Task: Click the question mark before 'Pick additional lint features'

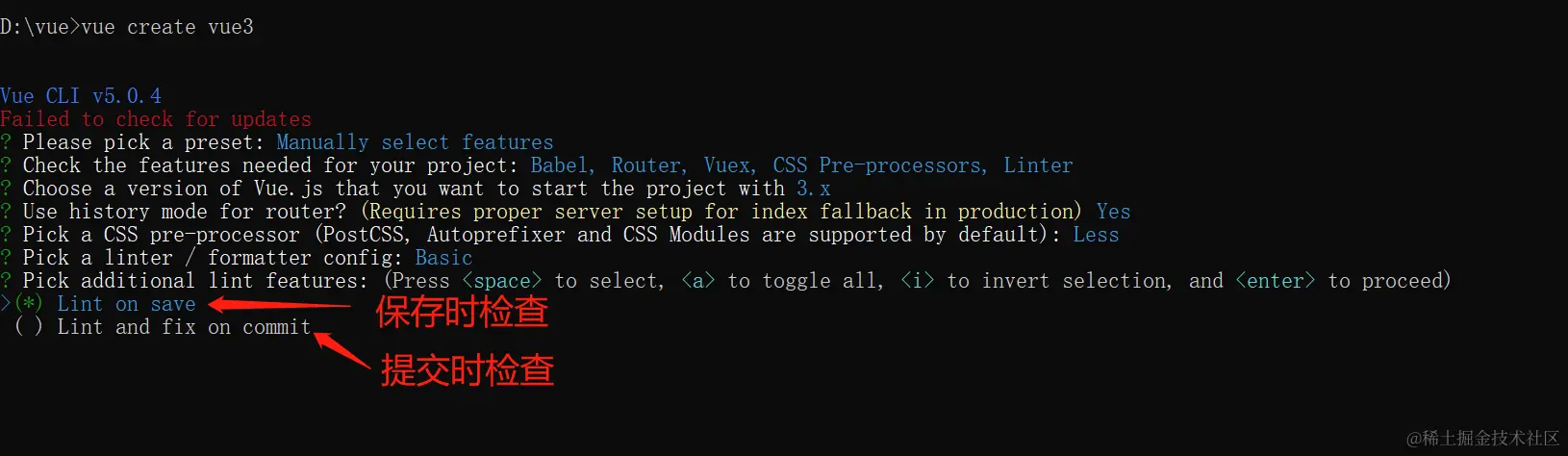Action: 6,281
